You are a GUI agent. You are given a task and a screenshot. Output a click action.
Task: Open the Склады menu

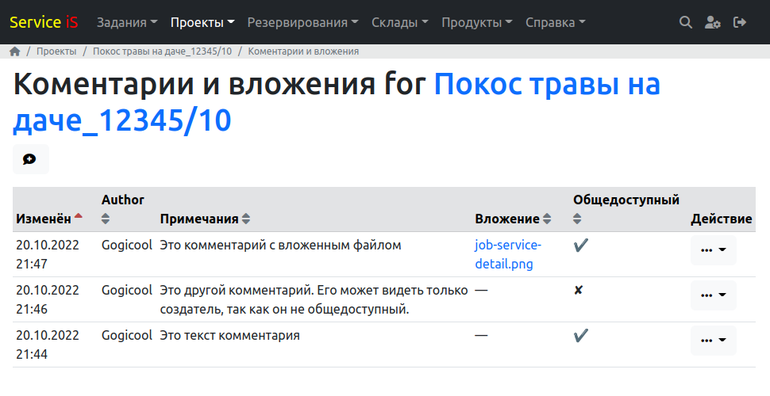pos(400,22)
